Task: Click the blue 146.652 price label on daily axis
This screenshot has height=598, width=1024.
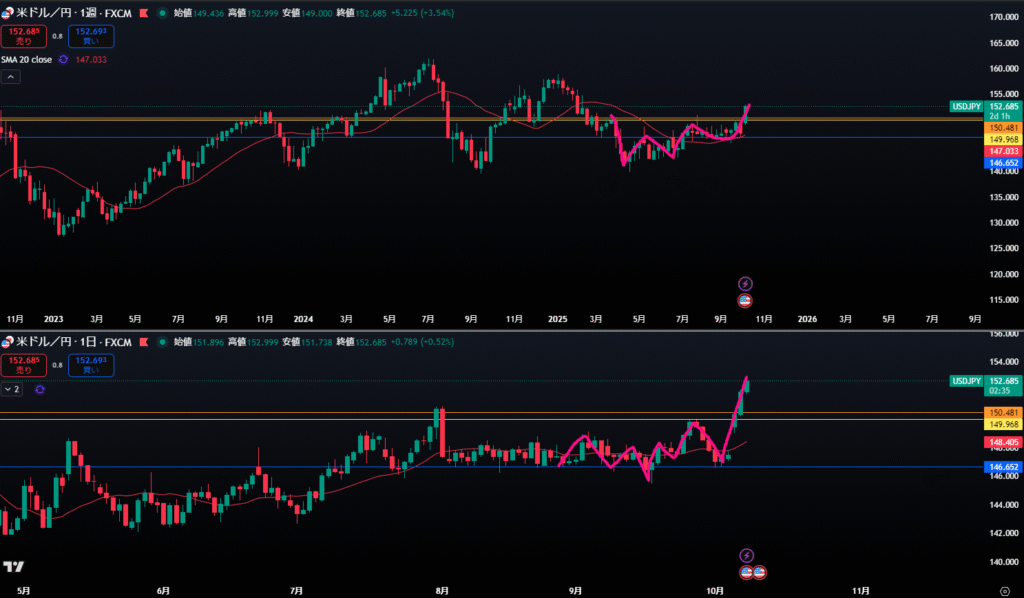Action: point(1003,467)
